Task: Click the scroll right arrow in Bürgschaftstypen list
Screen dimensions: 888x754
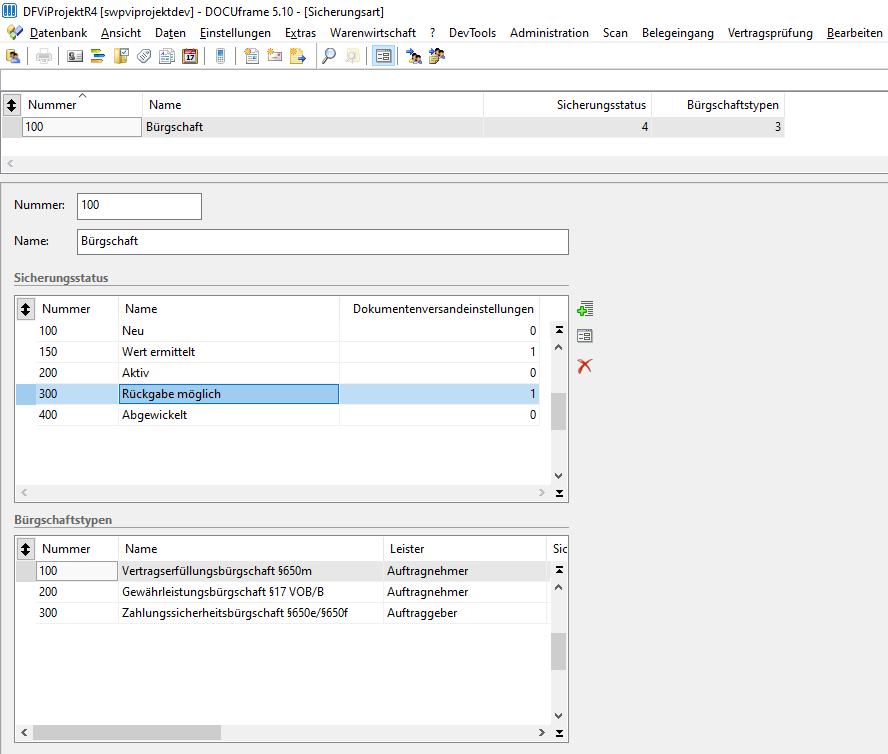Action: pos(542,732)
